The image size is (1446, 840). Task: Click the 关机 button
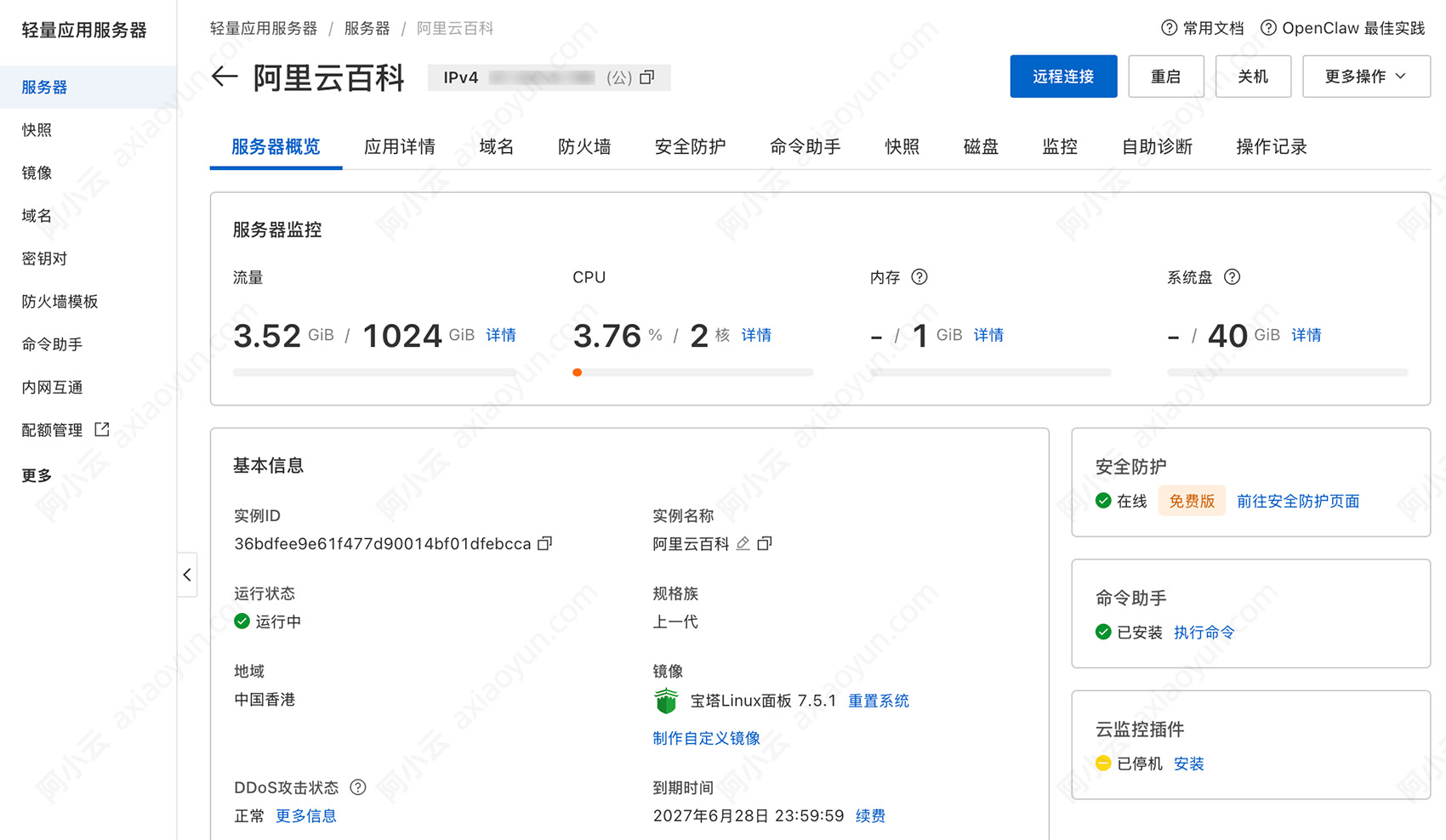pos(1253,77)
